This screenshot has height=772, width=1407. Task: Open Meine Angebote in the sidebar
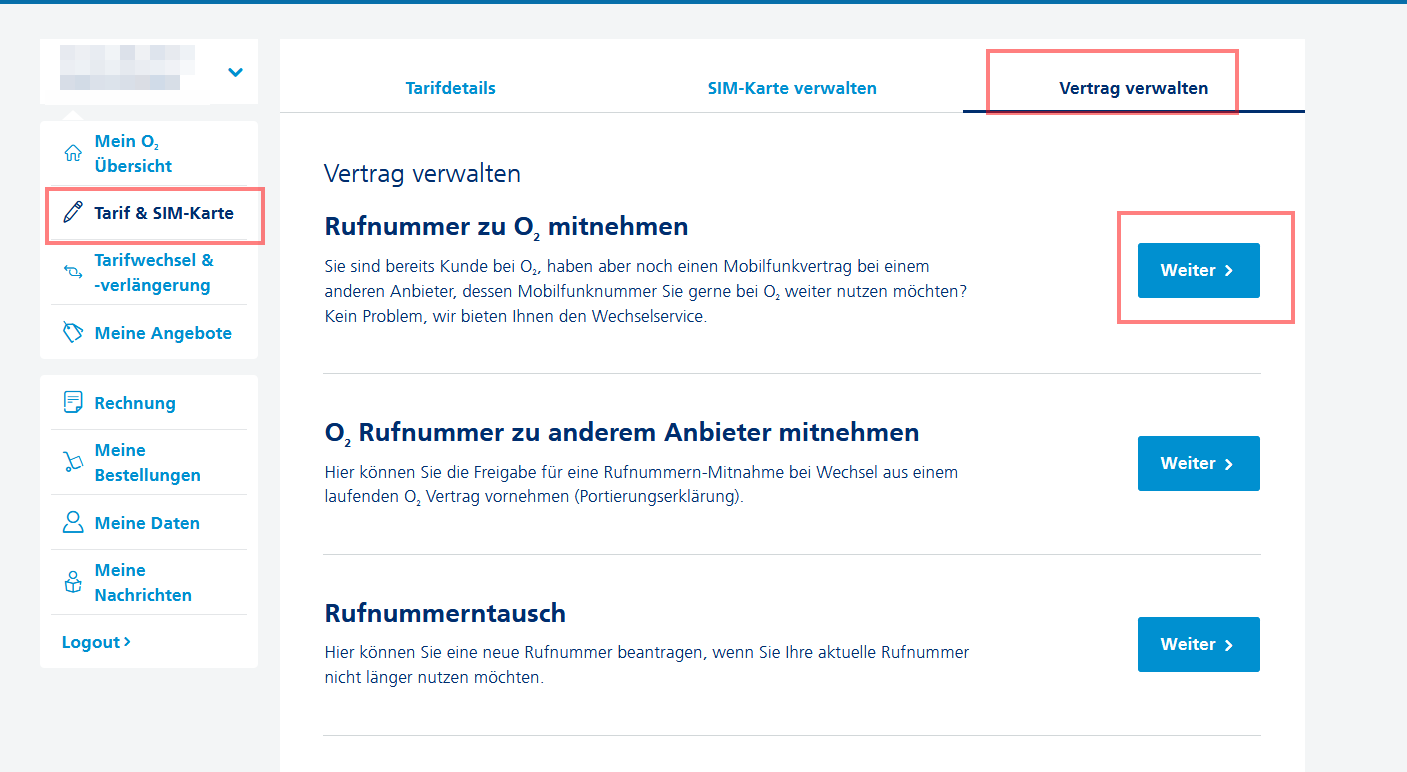pyautogui.click(x=163, y=333)
